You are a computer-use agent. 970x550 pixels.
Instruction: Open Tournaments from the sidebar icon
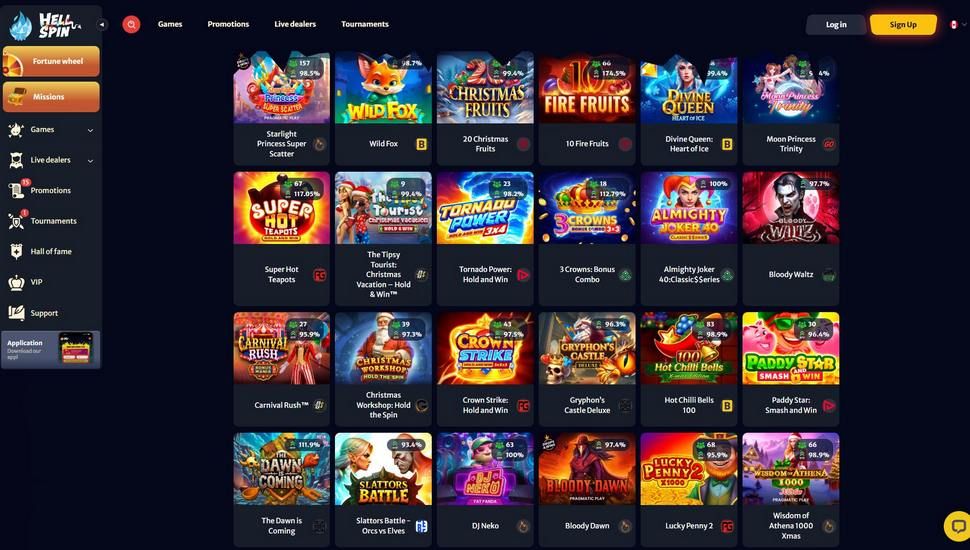coord(17,221)
